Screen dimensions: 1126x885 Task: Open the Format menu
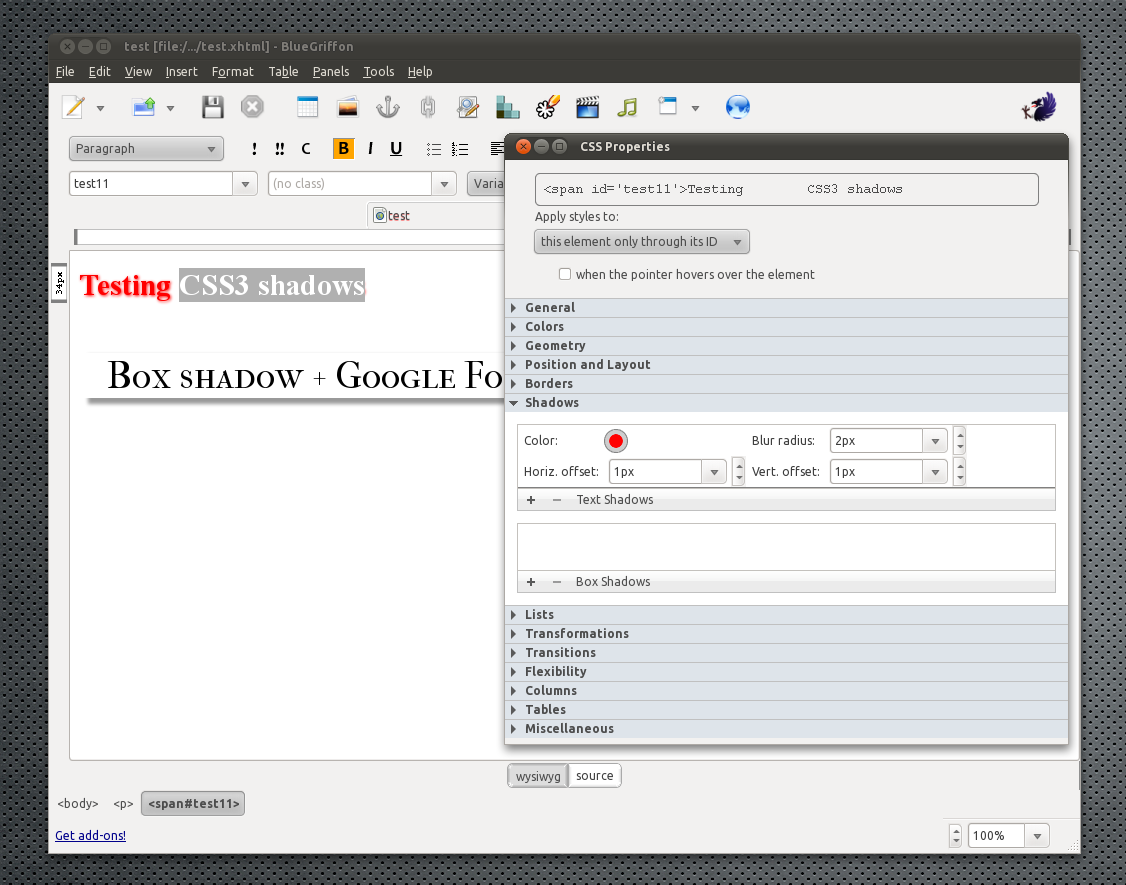pyautogui.click(x=232, y=71)
